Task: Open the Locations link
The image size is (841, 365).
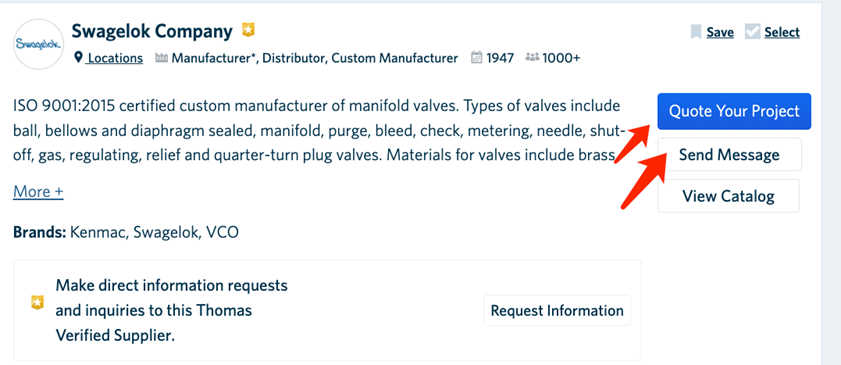Action: click(115, 58)
